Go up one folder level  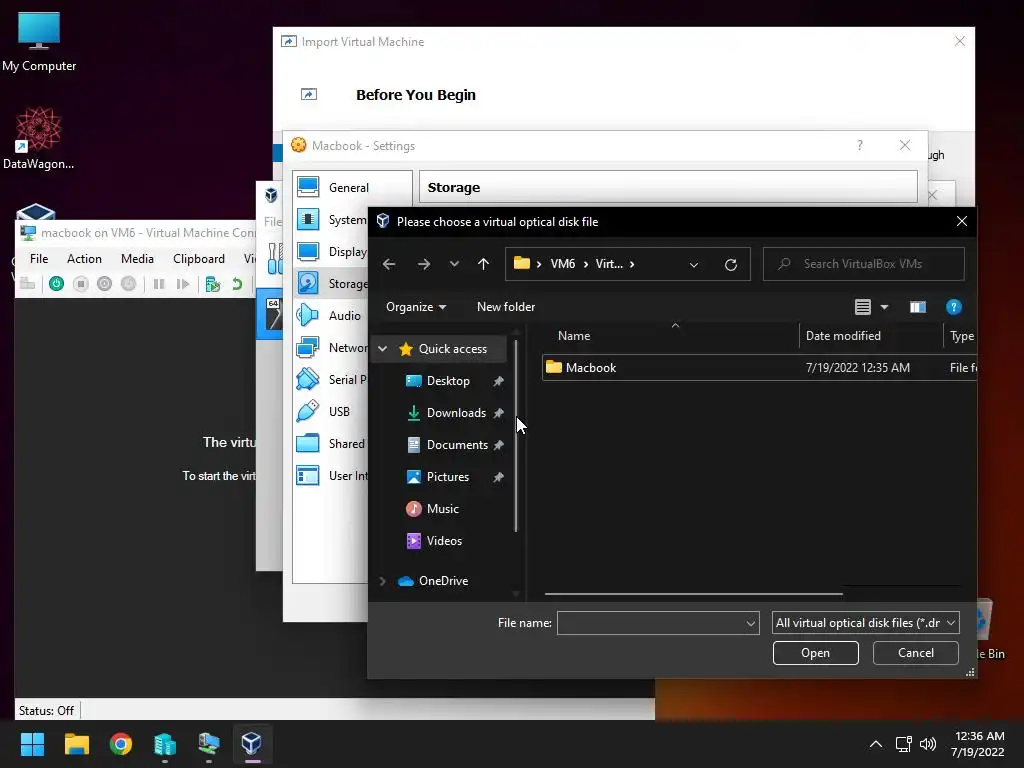(483, 264)
